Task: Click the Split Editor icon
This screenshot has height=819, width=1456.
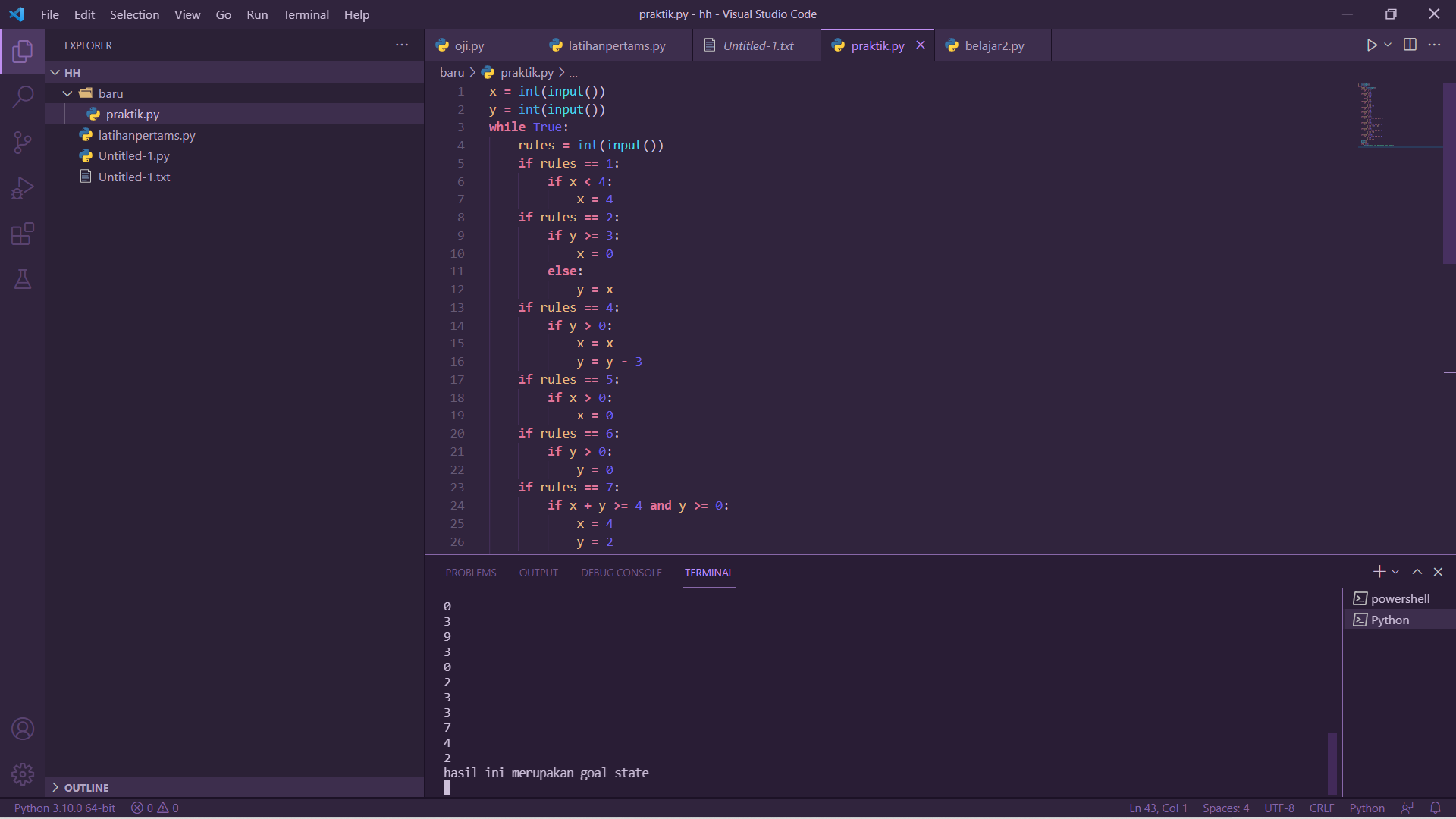Action: pos(1410,45)
